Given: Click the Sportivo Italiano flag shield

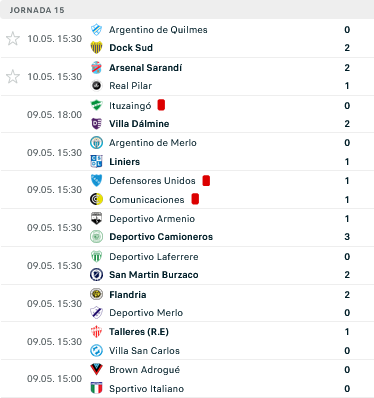Looking at the screenshot, I should click(96, 389).
